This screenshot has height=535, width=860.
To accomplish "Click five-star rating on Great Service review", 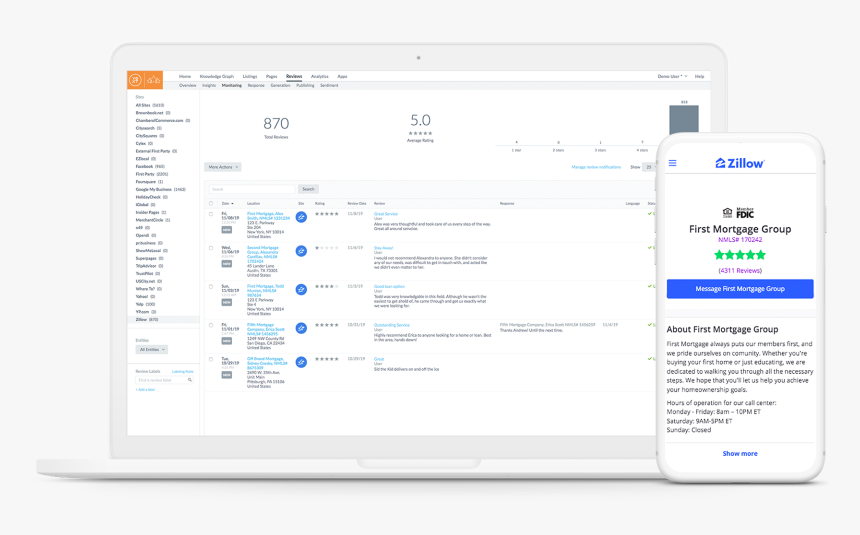I will click(x=327, y=214).
